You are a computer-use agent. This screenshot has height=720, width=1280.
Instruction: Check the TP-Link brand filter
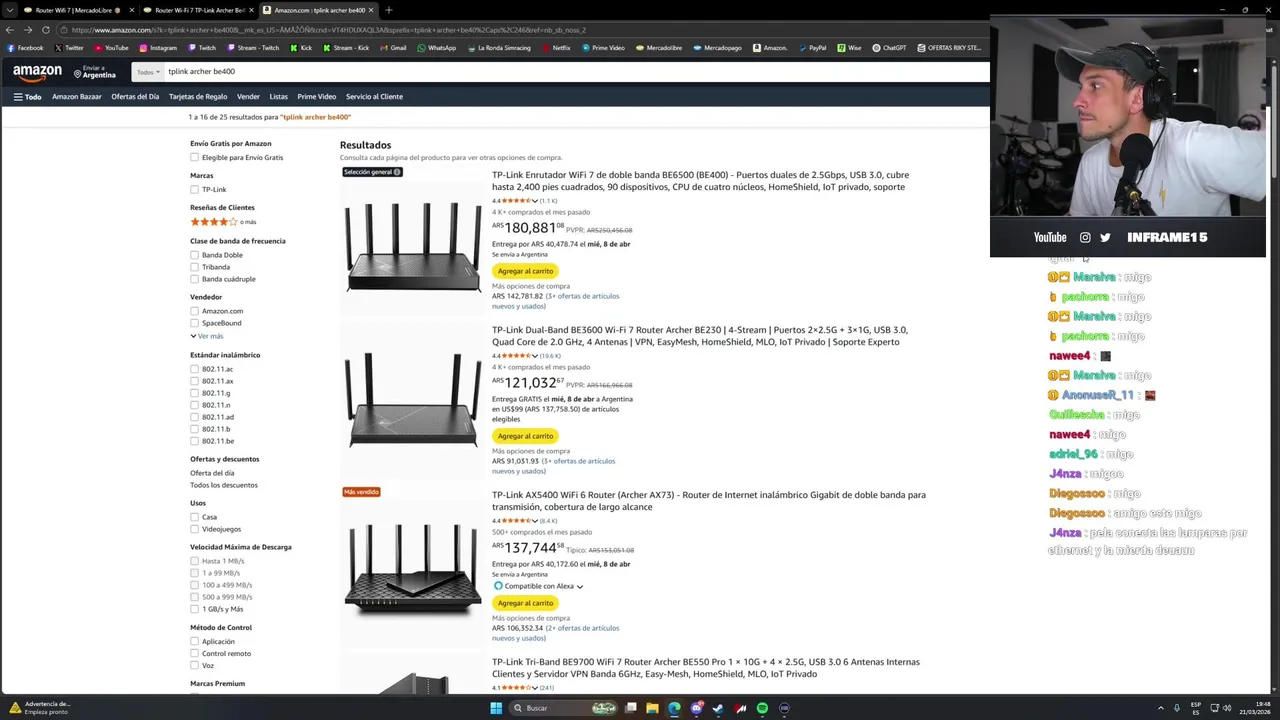click(194, 190)
